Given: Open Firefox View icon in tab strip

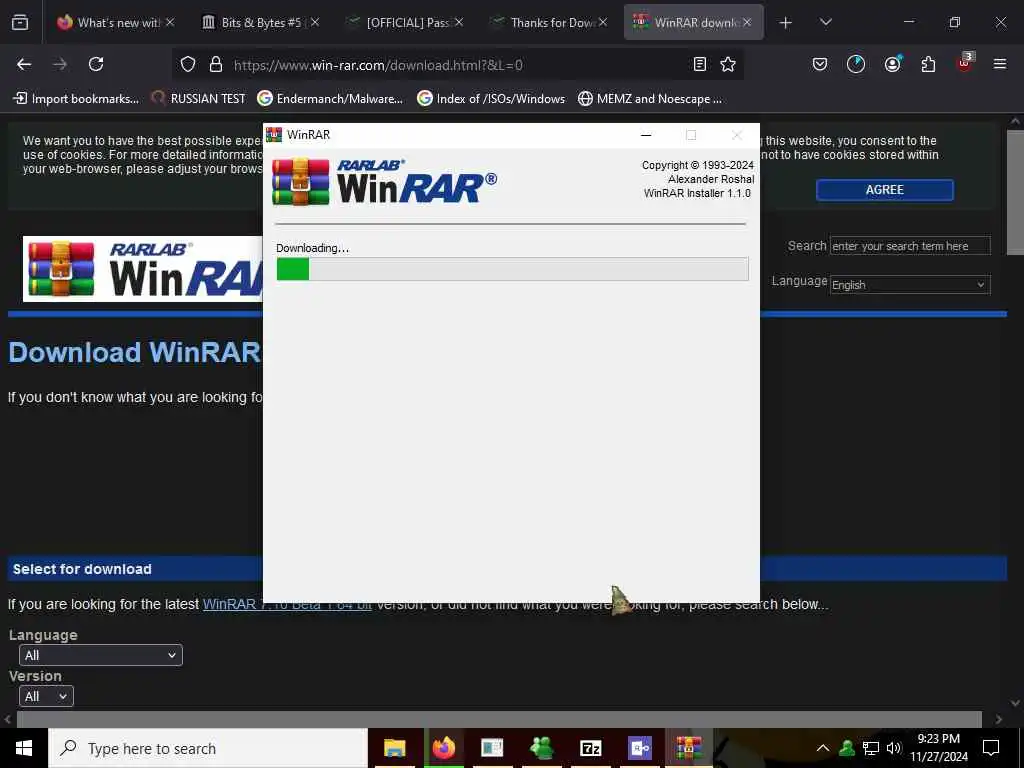Looking at the screenshot, I should pos(20,22).
